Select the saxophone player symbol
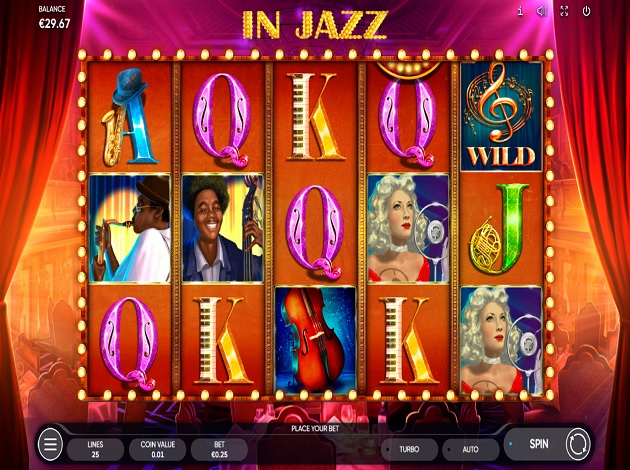This screenshot has height=470, width=630. [x=129, y=228]
